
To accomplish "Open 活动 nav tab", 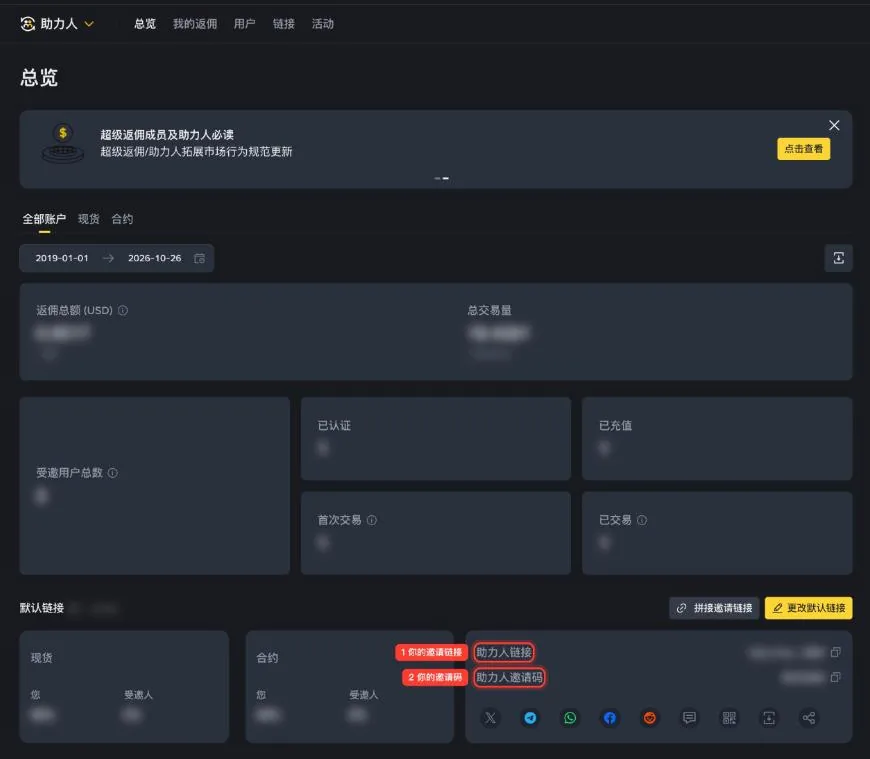I will pyautogui.click(x=322, y=24).
